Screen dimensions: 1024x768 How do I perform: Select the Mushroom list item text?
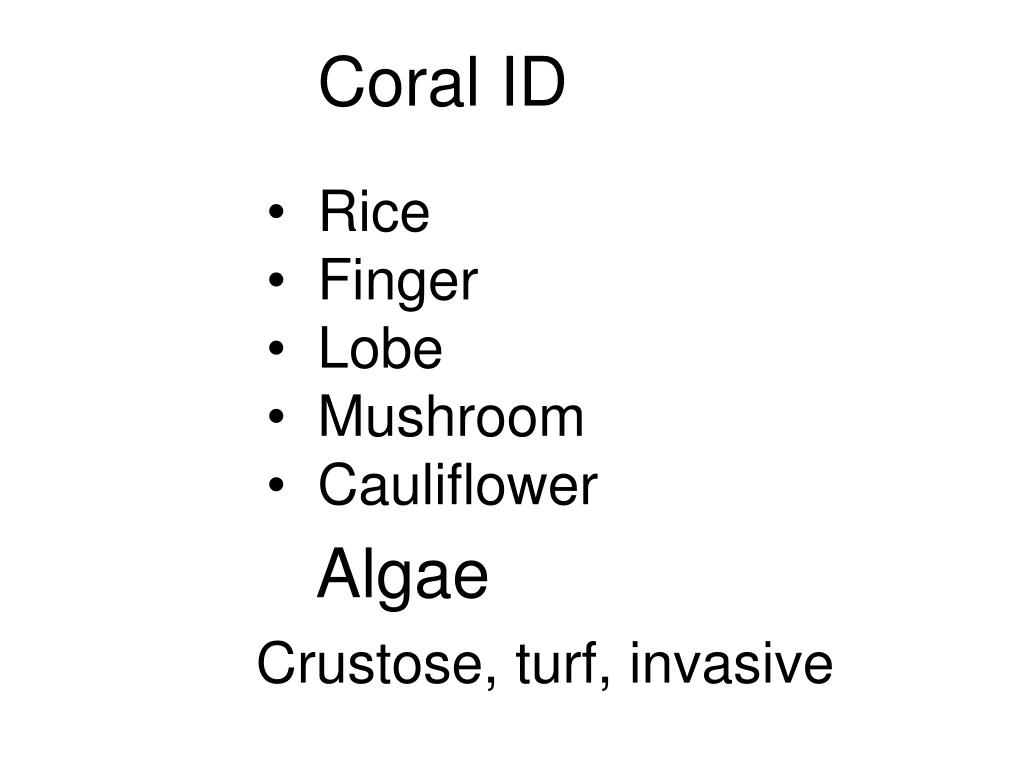pyautogui.click(x=451, y=417)
